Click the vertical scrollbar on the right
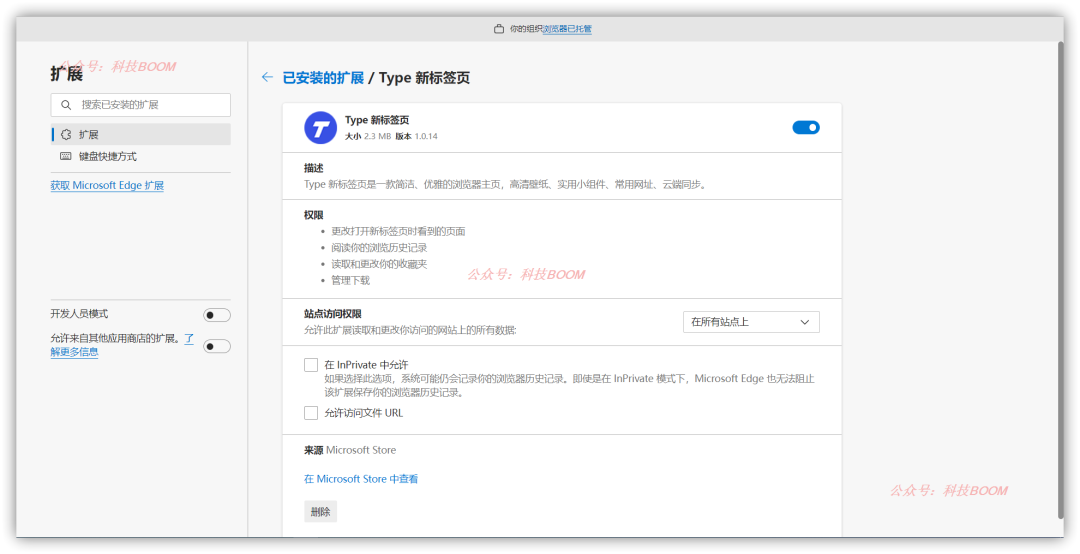Image resolution: width=1080 pixels, height=554 pixels. coord(1059,279)
